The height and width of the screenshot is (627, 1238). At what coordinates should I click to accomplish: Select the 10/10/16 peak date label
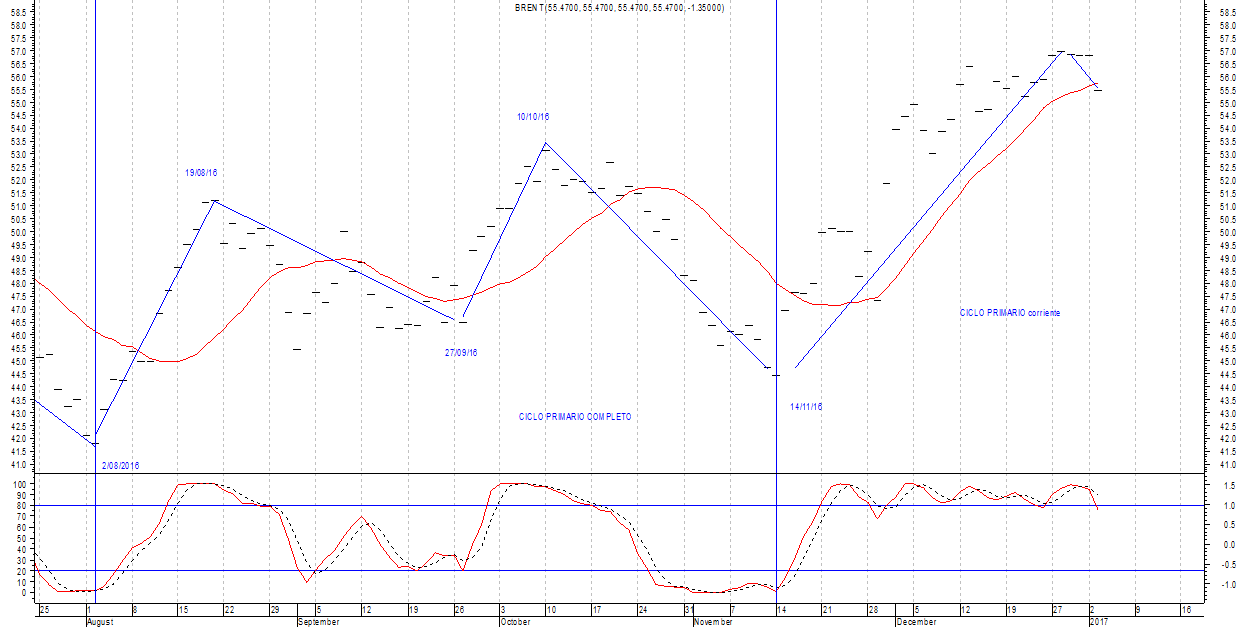point(533,117)
